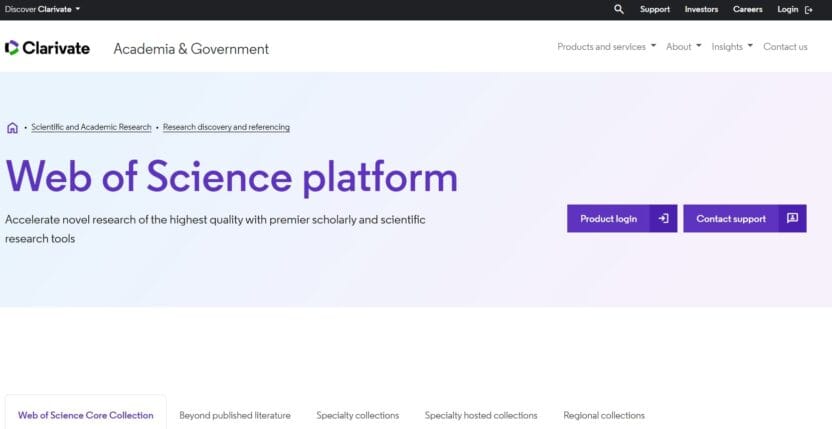Click the Clarivate logo
Viewport: 832px width, 429px height.
pyautogui.click(x=47, y=48)
